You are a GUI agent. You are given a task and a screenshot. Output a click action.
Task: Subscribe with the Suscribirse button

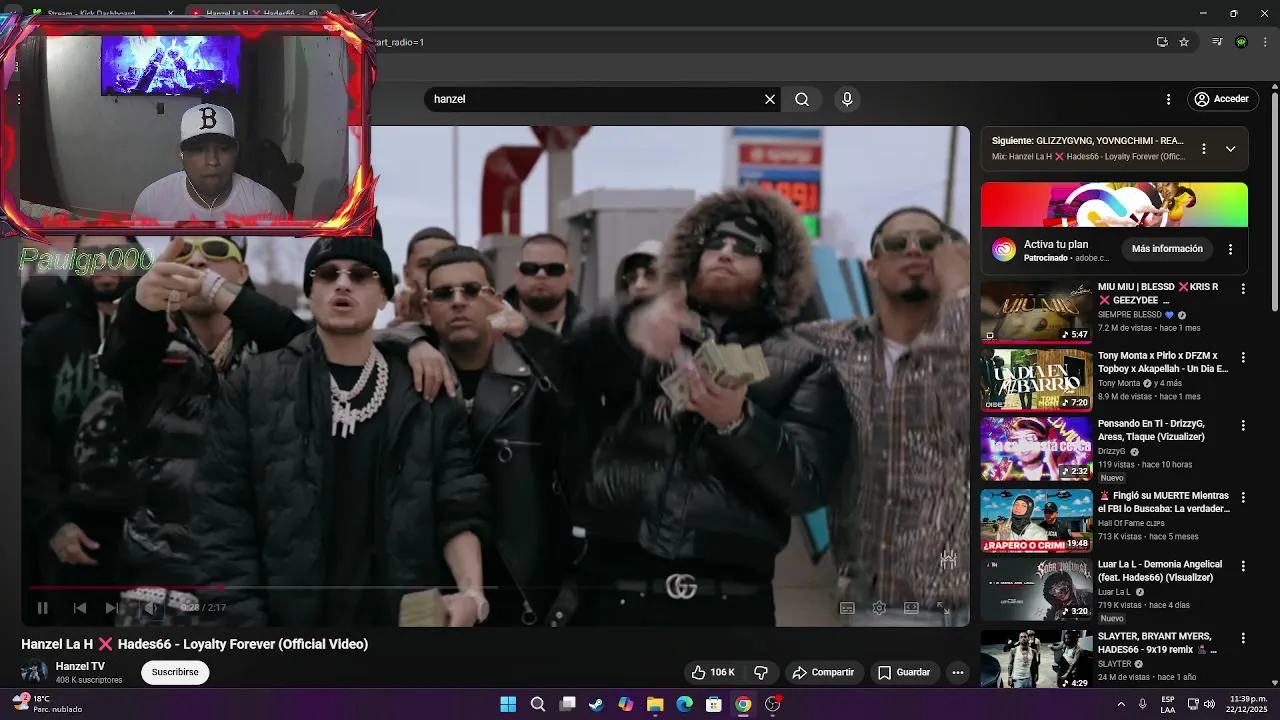pyautogui.click(x=175, y=672)
